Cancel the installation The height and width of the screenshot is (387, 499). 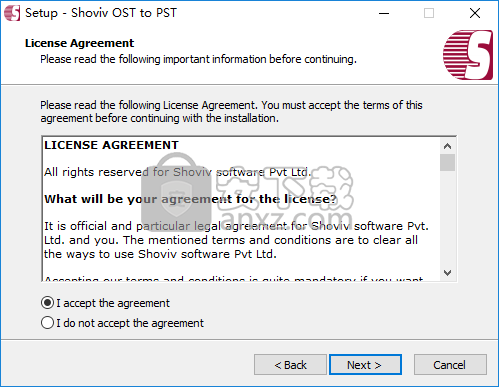[450, 365]
